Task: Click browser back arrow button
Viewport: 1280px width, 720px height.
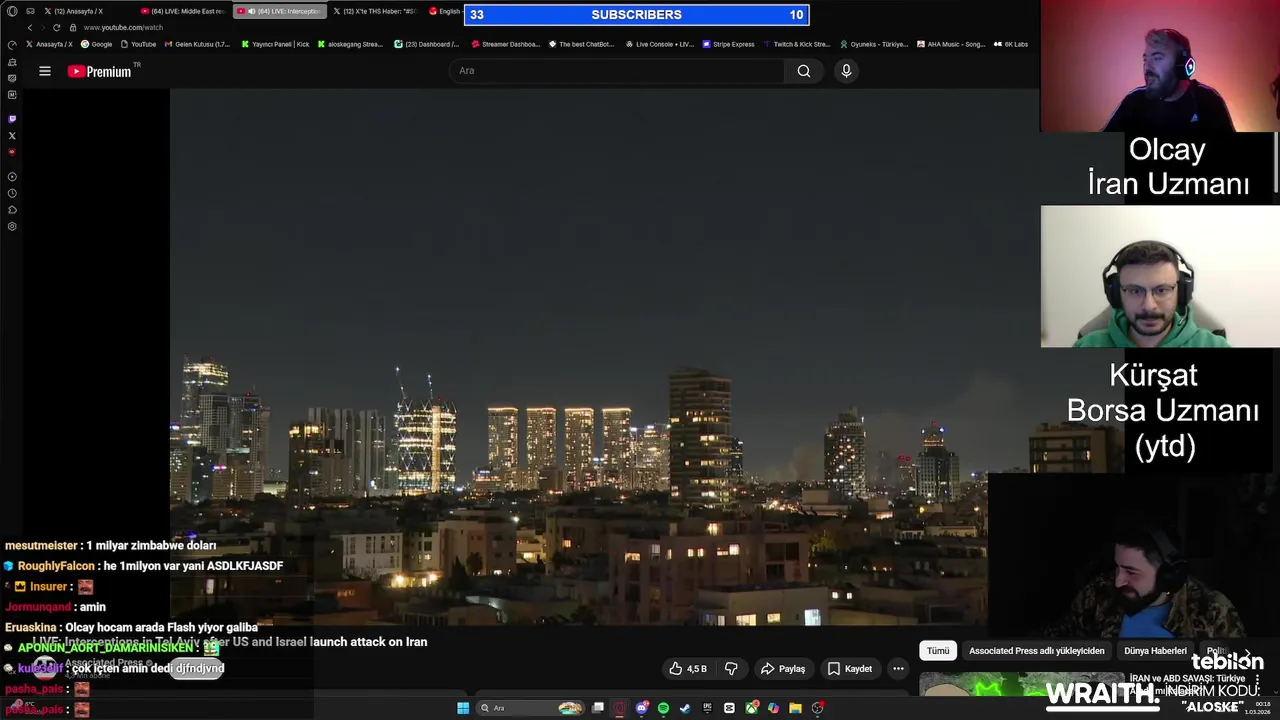Action: (x=30, y=27)
